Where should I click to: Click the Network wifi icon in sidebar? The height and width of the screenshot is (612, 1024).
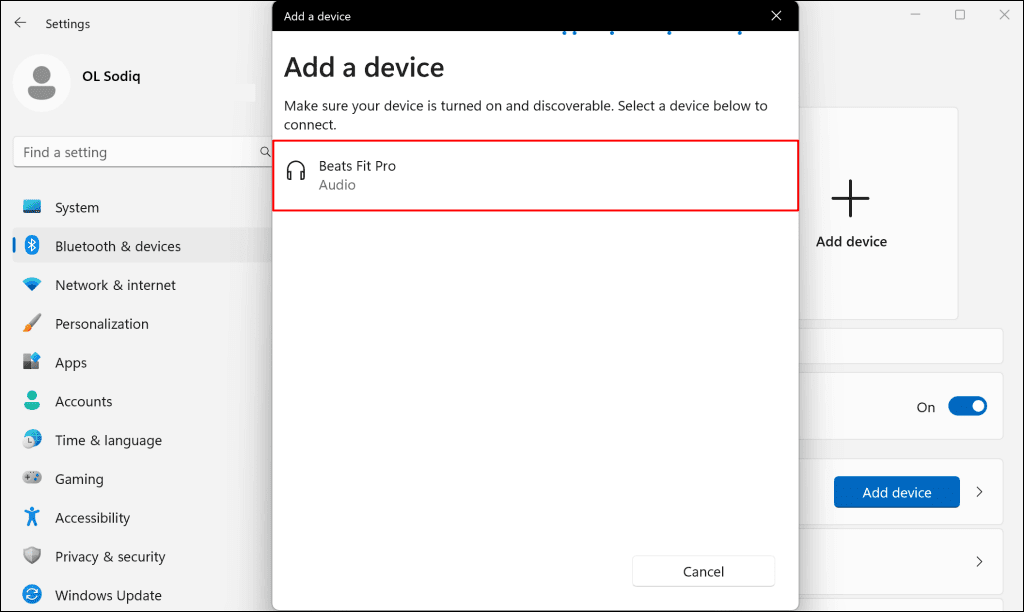click(x=32, y=285)
